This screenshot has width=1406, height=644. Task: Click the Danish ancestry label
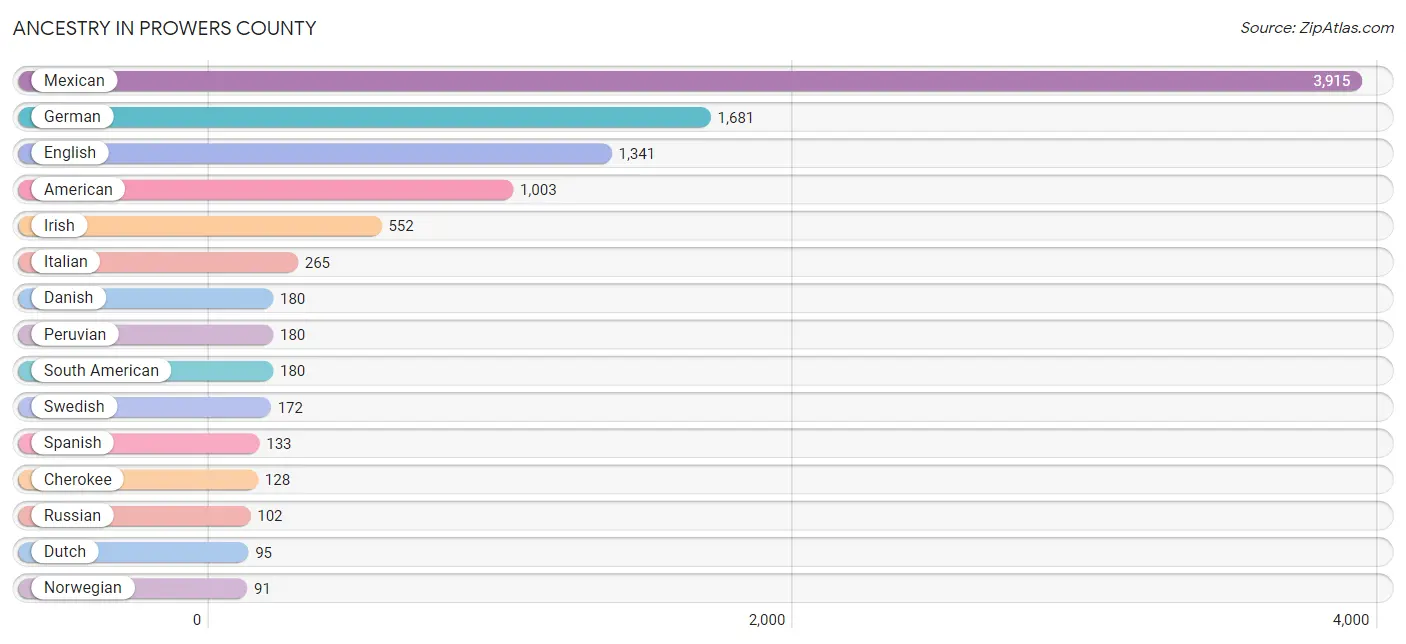68,298
